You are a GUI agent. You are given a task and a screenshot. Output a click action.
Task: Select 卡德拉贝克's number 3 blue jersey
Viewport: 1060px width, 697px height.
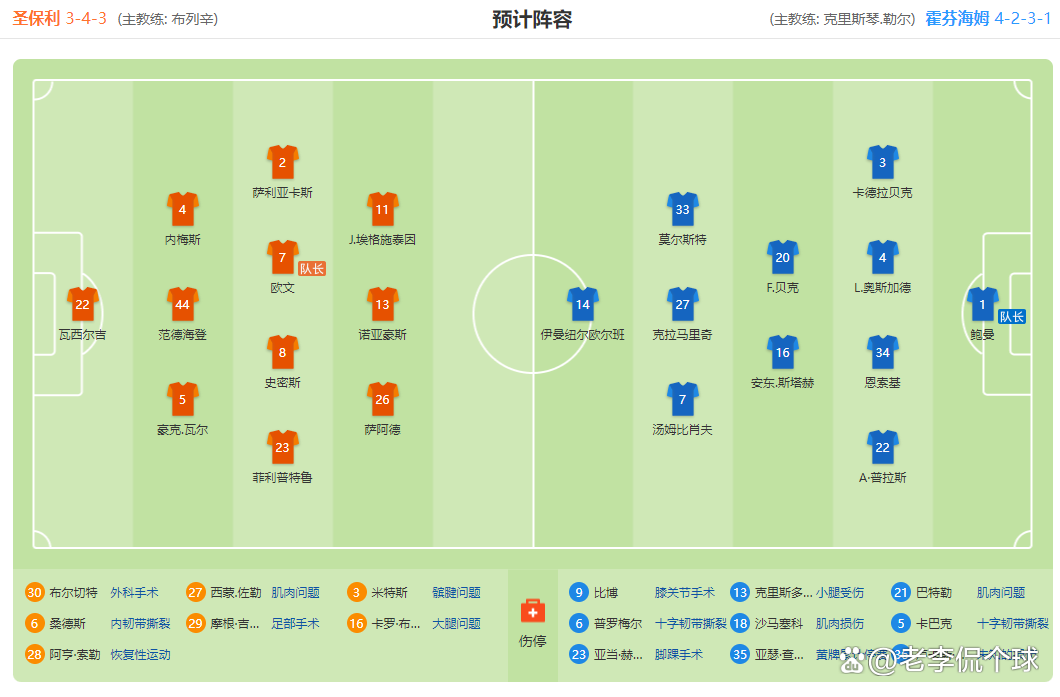(x=882, y=162)
